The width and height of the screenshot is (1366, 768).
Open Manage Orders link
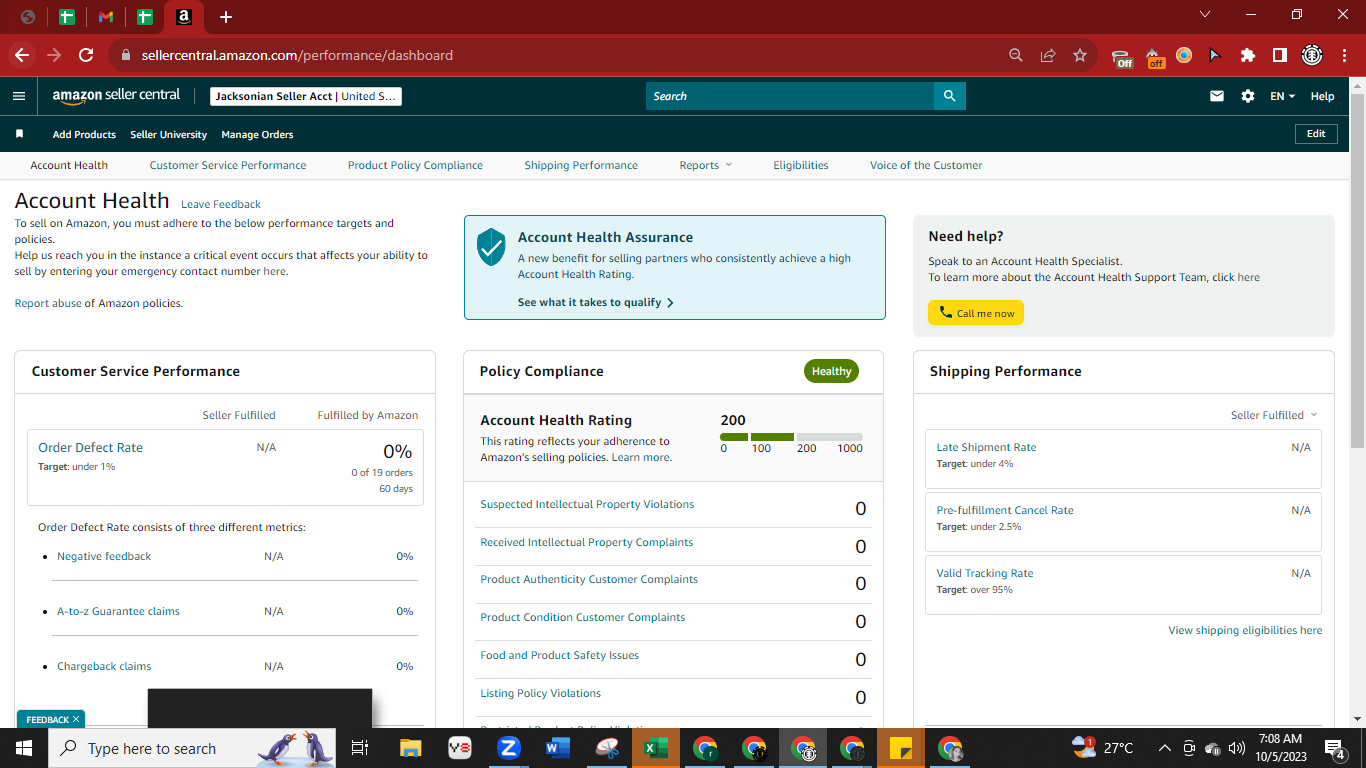[257, 134]
